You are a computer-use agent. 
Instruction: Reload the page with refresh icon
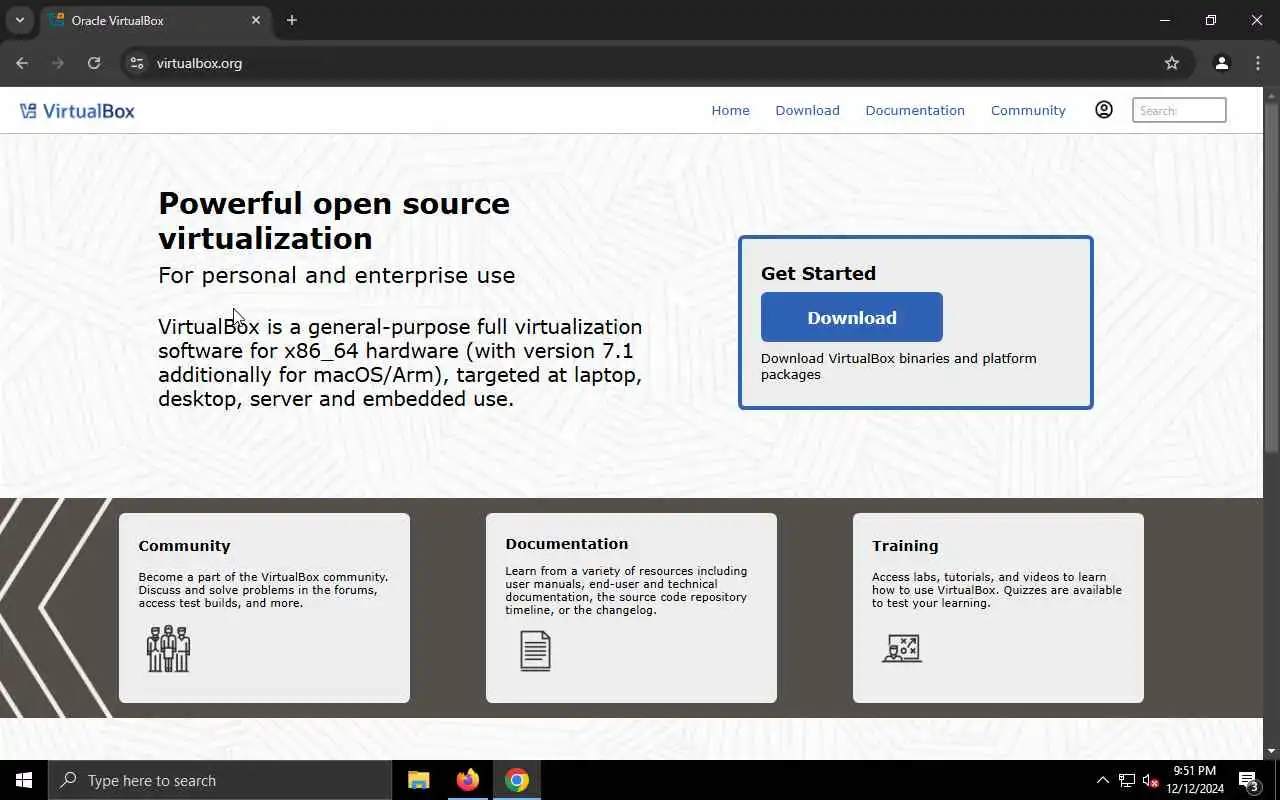point(94,63)
